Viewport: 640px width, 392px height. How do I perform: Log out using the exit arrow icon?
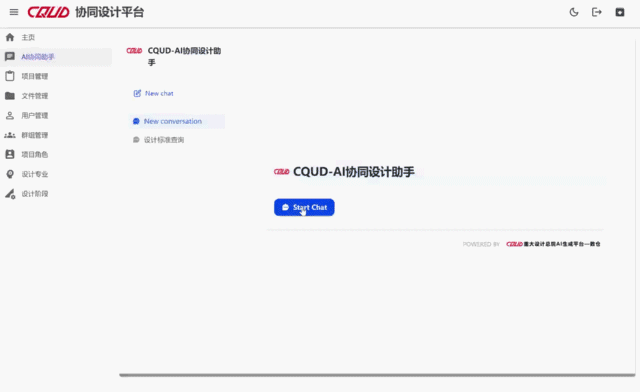pos(597,12)
